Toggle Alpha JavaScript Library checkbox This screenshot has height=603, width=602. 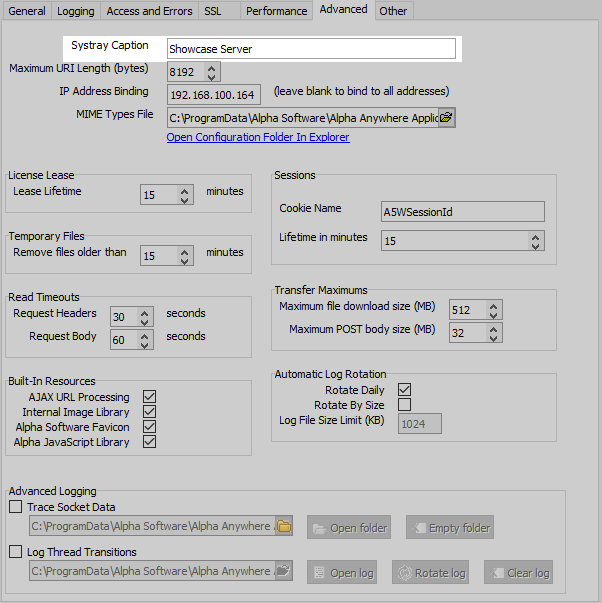tap(149, 441)
